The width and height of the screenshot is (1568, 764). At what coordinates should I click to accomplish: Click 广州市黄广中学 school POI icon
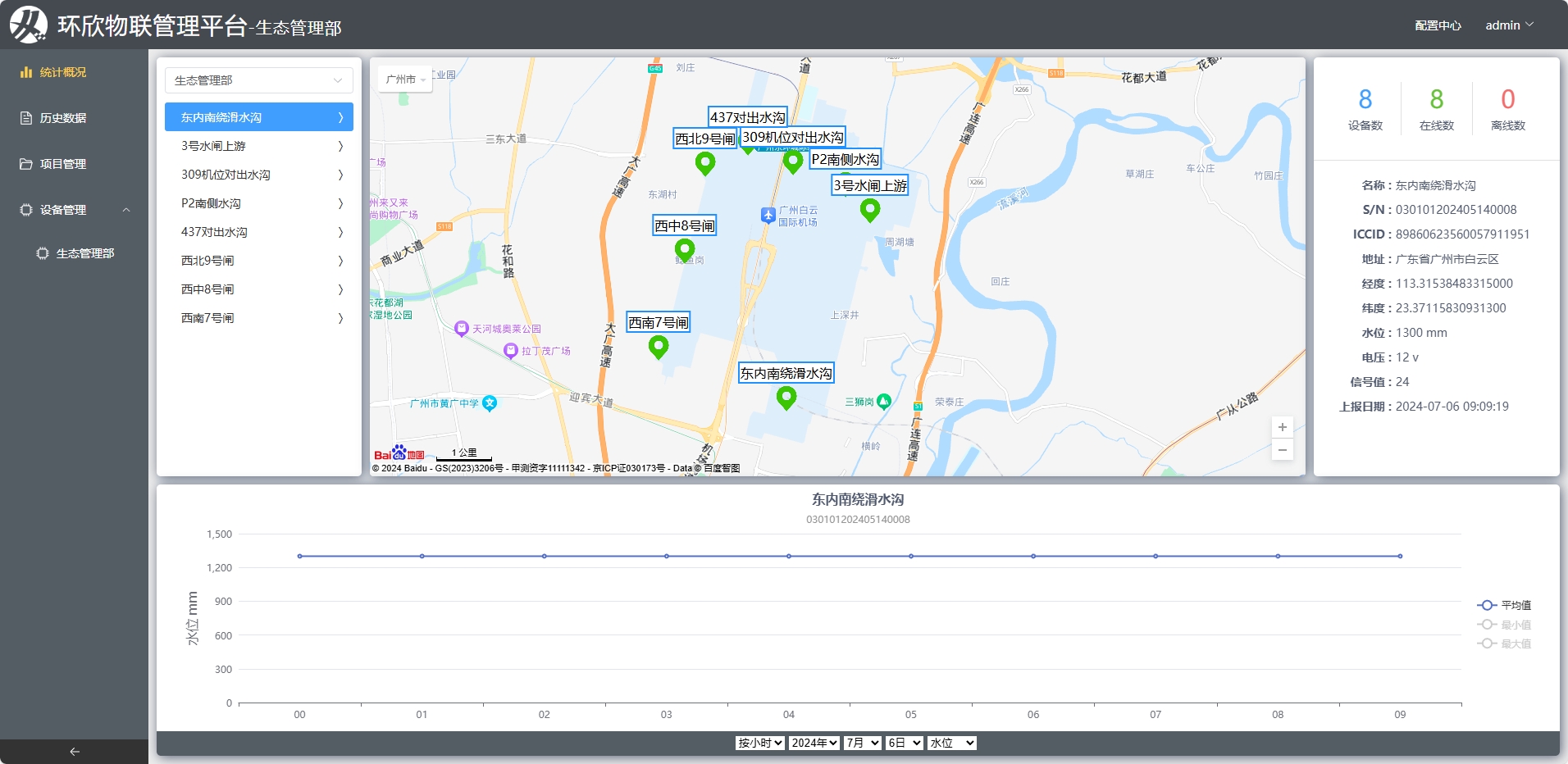490,402
